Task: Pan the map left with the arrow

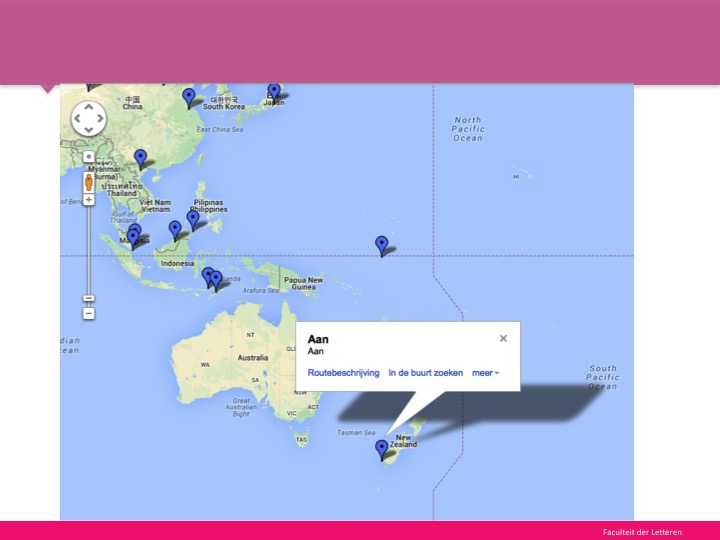Action: click(78, 118)
